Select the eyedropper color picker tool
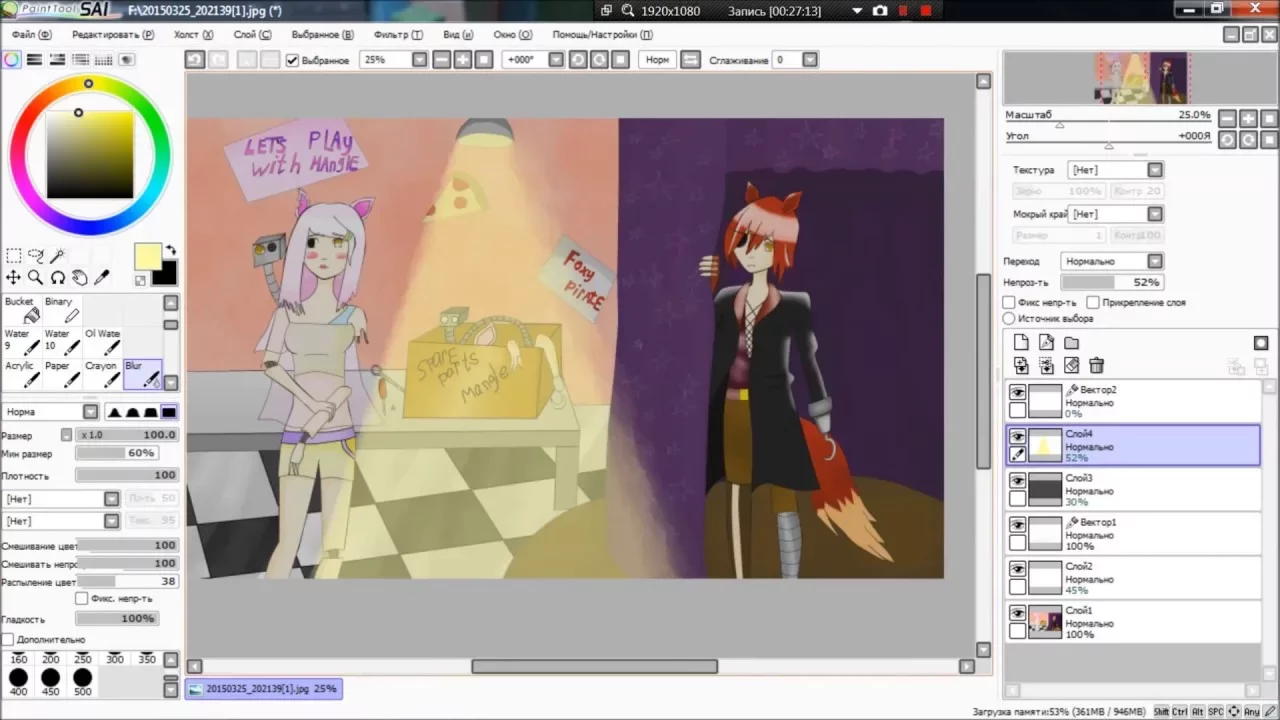Viewport: 1280px width, 720px height. [101, 278]
